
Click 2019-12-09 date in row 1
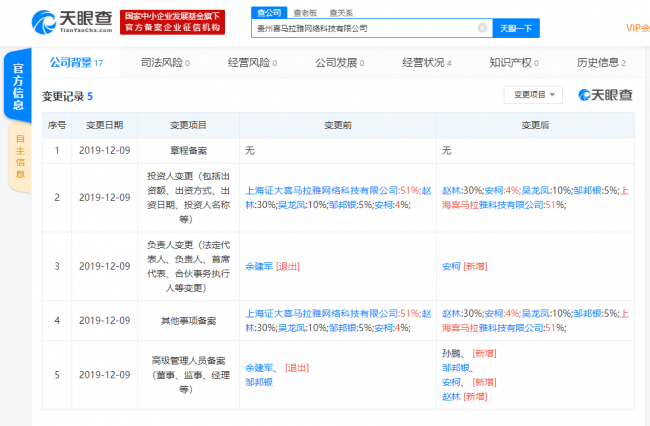point(104,151)
